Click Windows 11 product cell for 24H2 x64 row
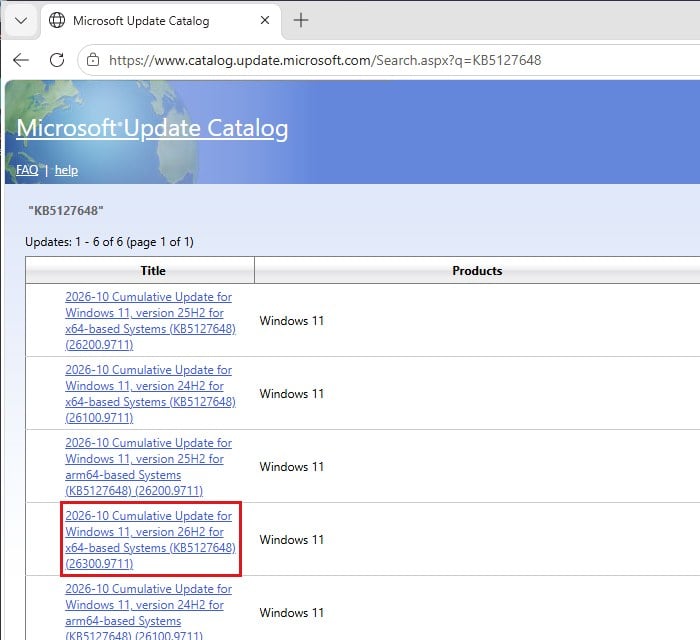 (x=292, y=394)
